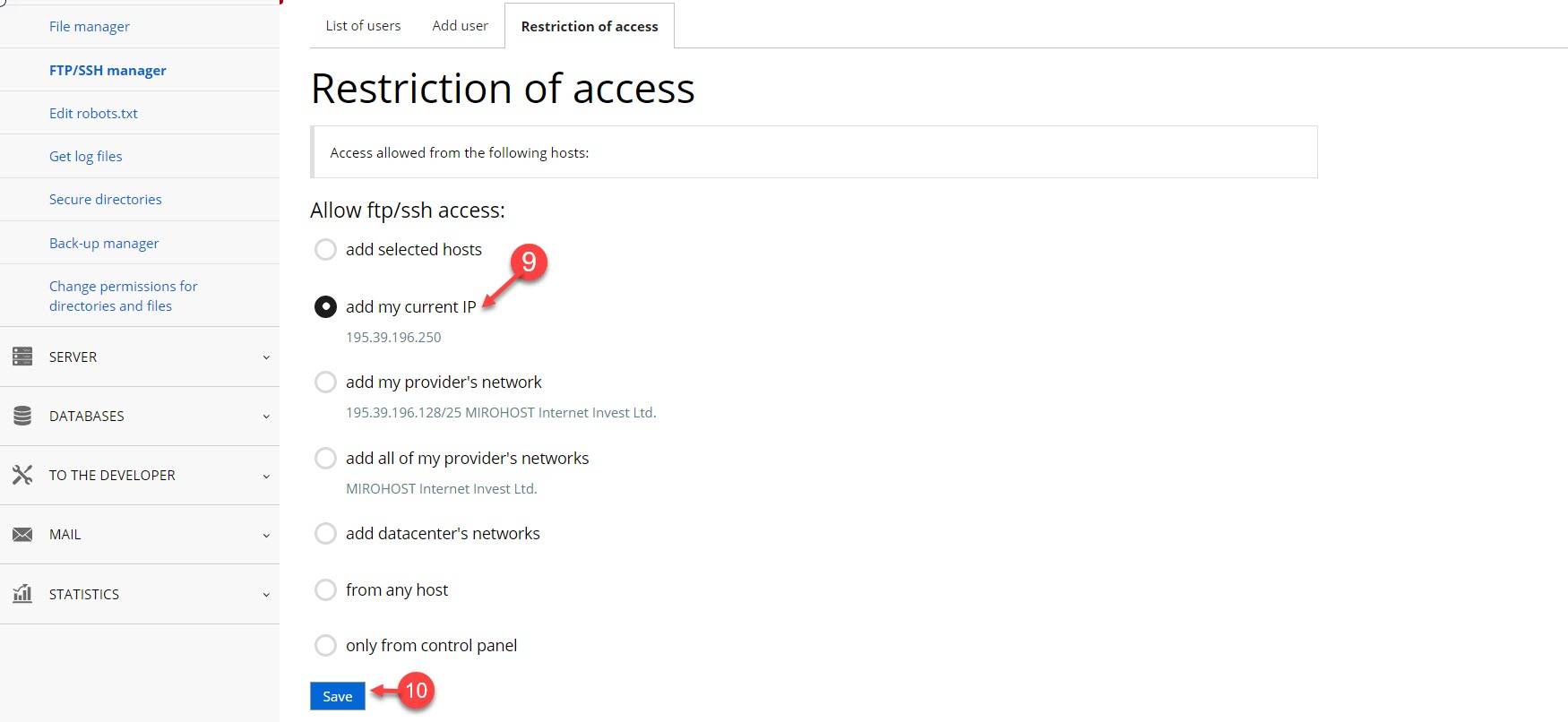Image resolution: width=1568 pixels, height=722 pixels.
Task: Expand the DATABASES section arrow
Action: [266, 417]
